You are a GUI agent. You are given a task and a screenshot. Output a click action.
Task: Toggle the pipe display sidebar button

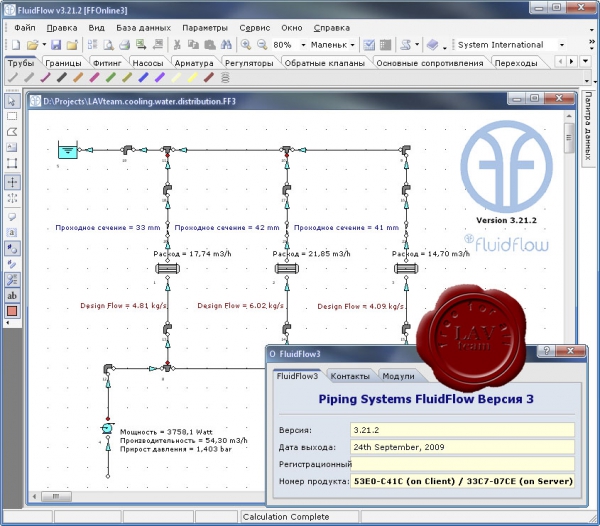[x=12, y=264]
